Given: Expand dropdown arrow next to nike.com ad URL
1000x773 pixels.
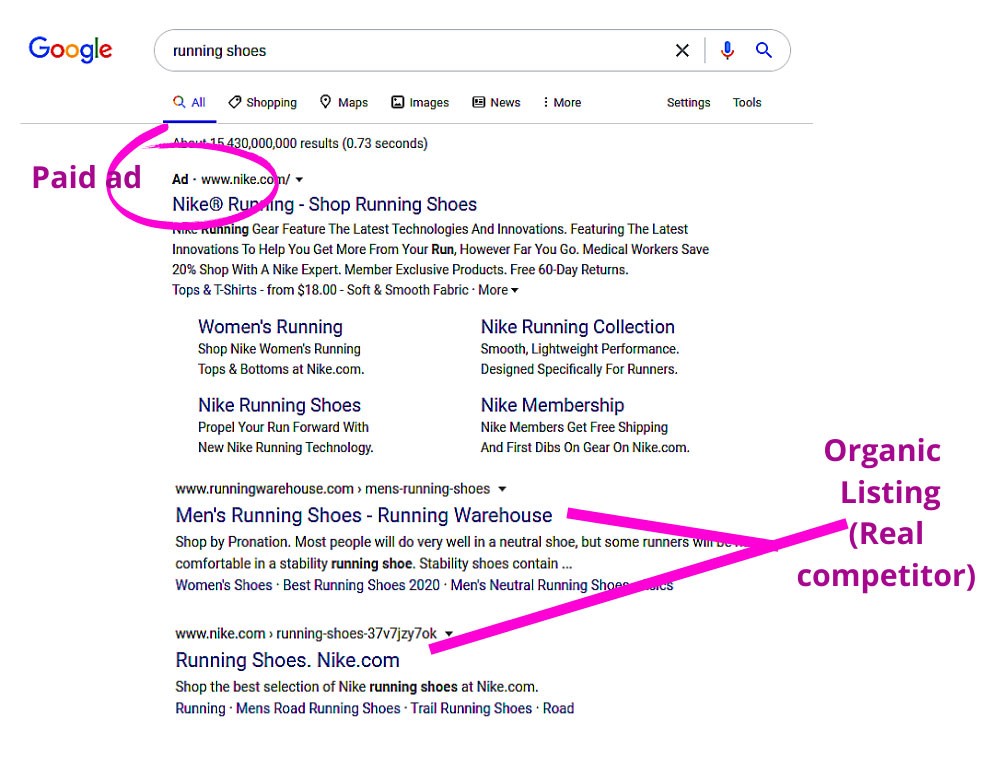Looking at the screenshot, I should click(299, 180).
